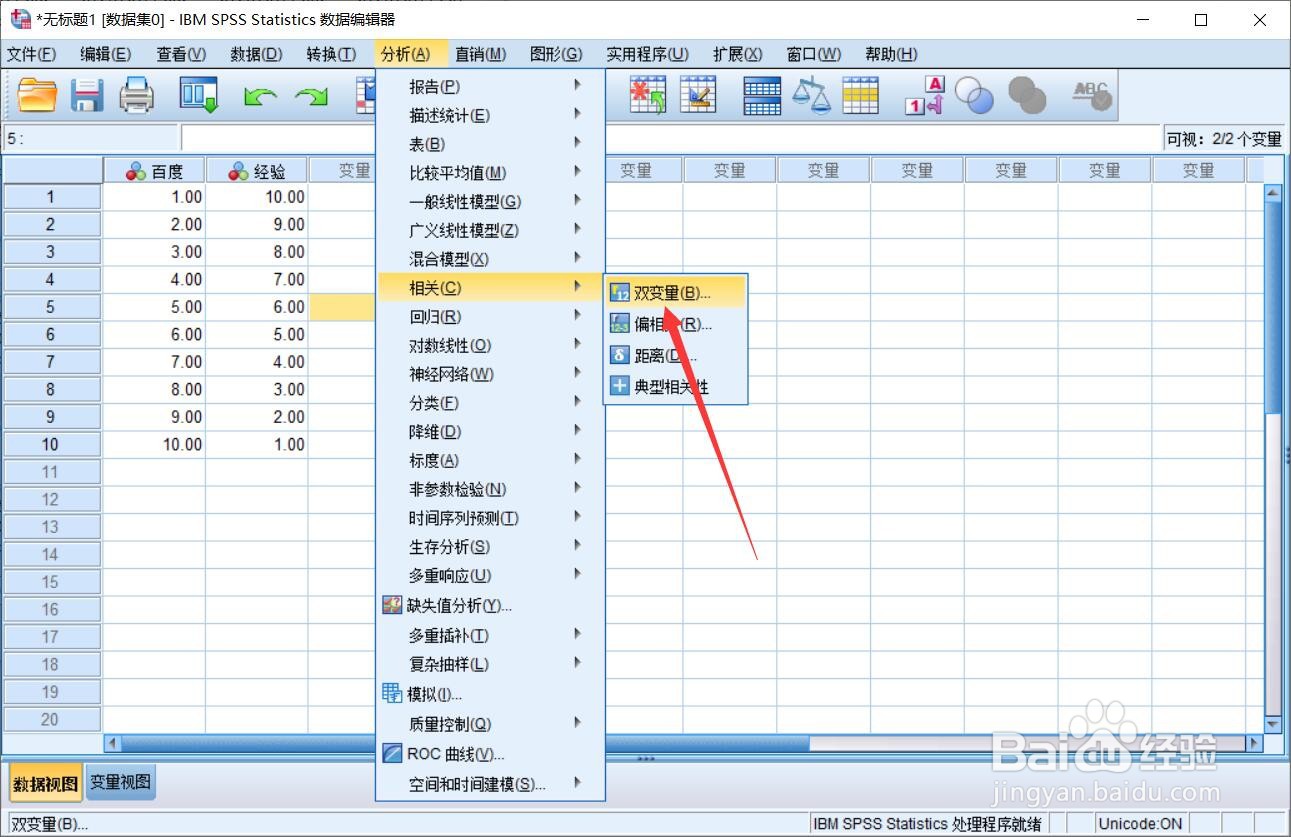Open the Help (帮助) menu
The height and width of the screenshot is (837, 1291).
coord(891,54)
